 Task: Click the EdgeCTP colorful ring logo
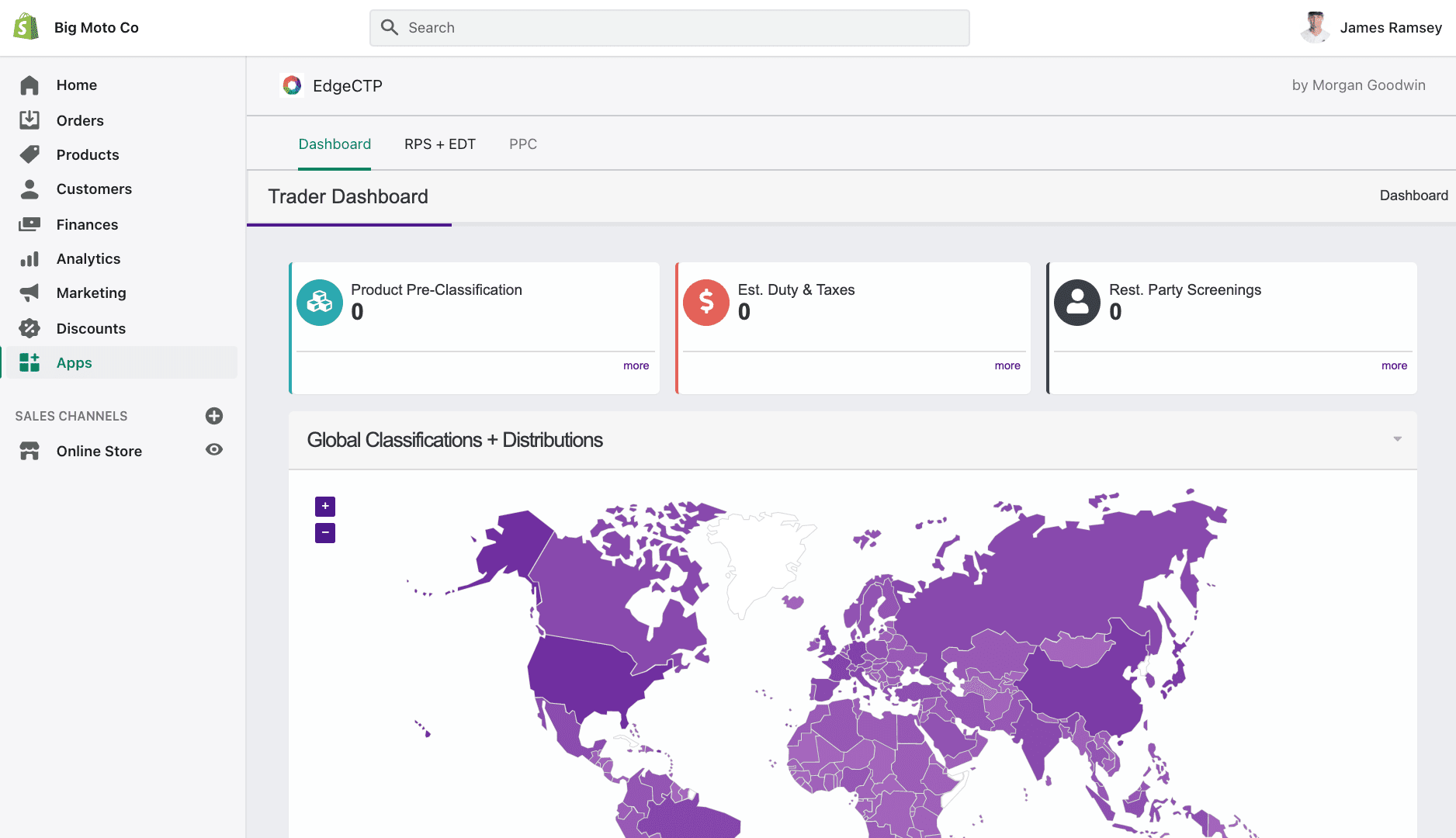coord(292,85)
